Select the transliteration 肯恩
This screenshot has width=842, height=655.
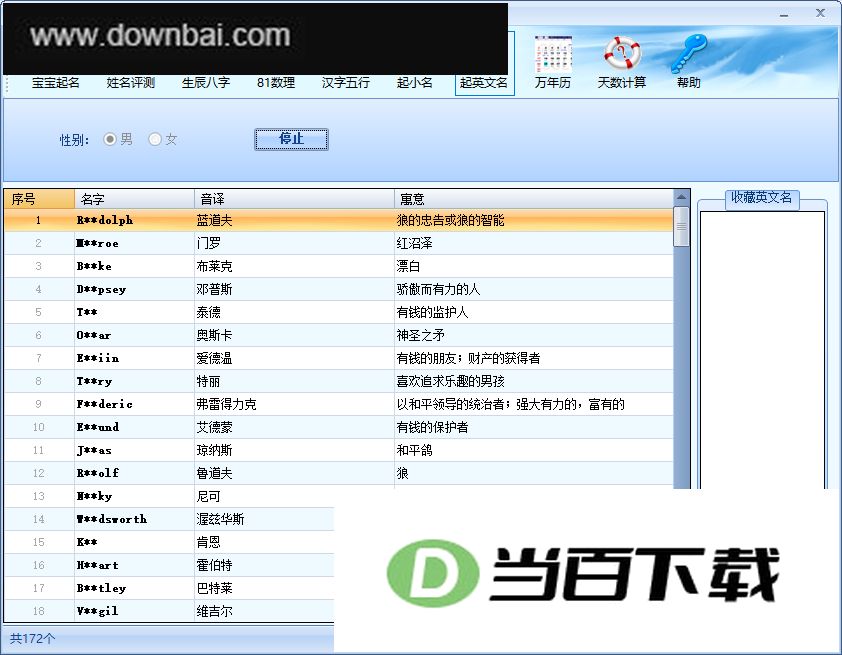(x=208, y=542)
